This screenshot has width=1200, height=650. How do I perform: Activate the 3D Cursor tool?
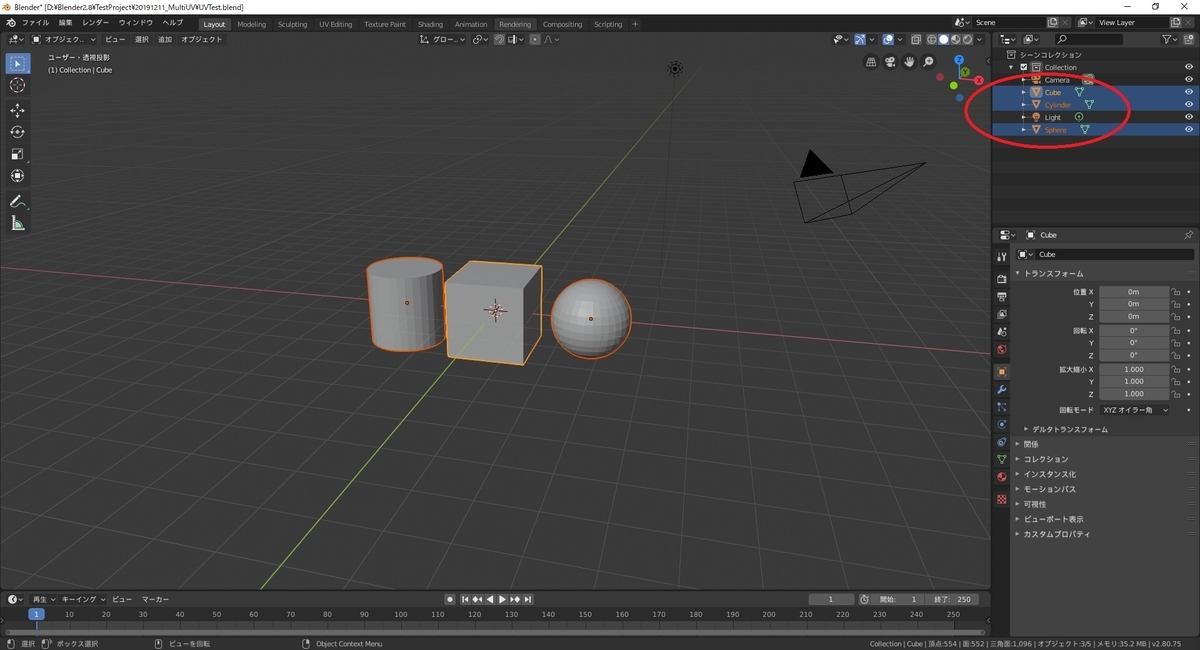(x=17, y=85)
